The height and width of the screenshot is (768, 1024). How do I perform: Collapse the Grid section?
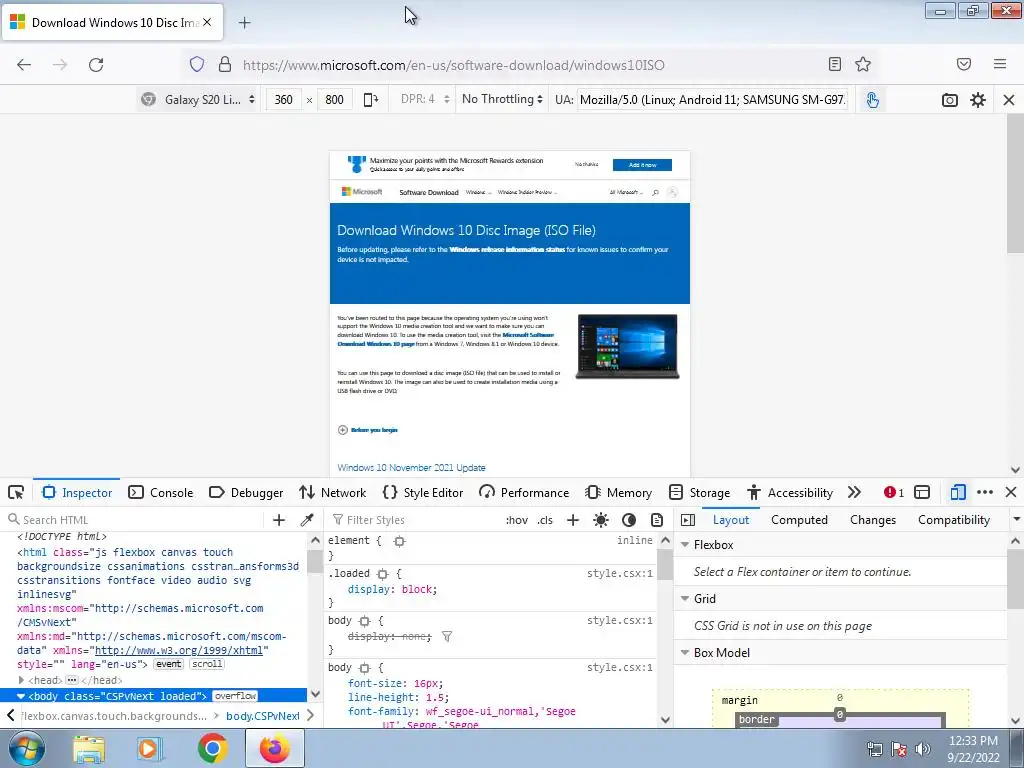point(685,598)
